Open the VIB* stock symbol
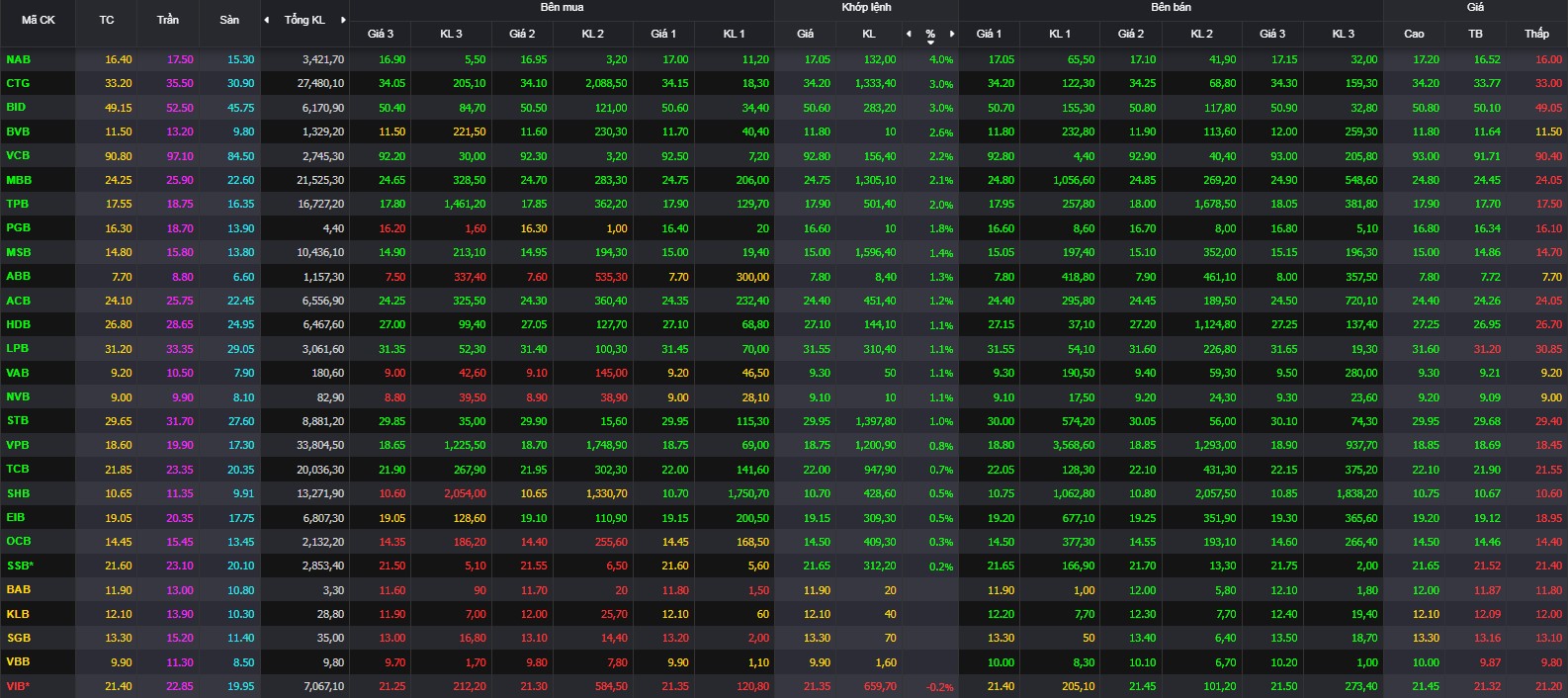1568x698 pixels. (18, 686)
